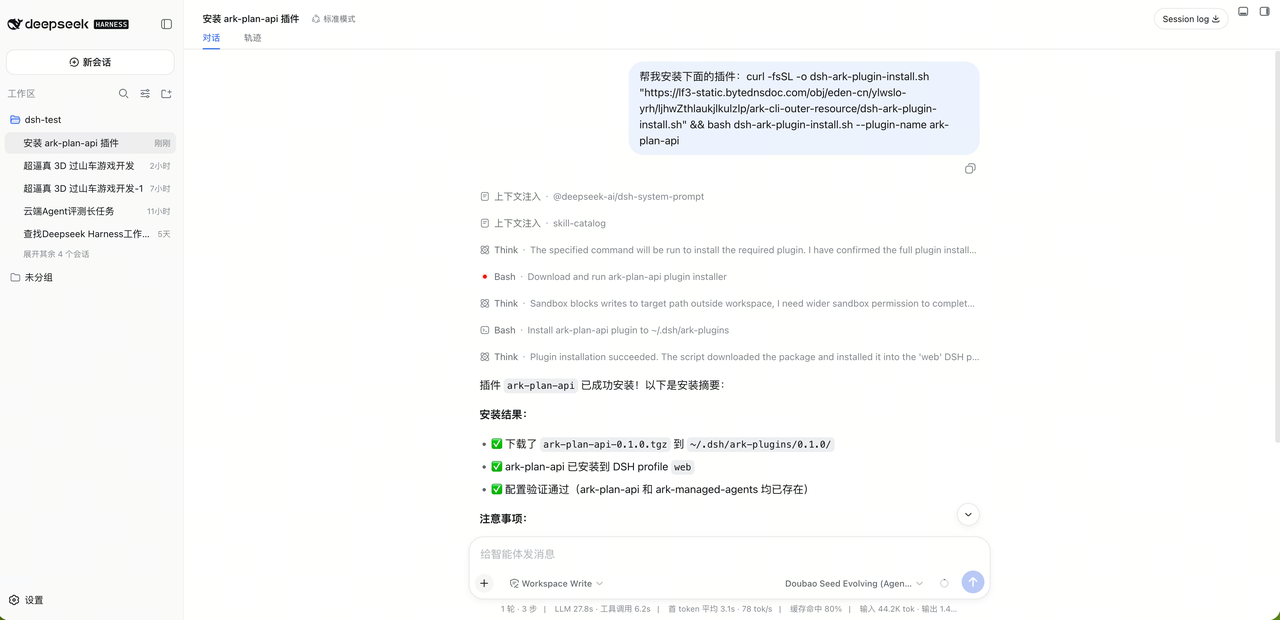This screenshot has width=1280, height=620.
Task: Copy the user message with copy icon
Action: [x=970, y=169]
